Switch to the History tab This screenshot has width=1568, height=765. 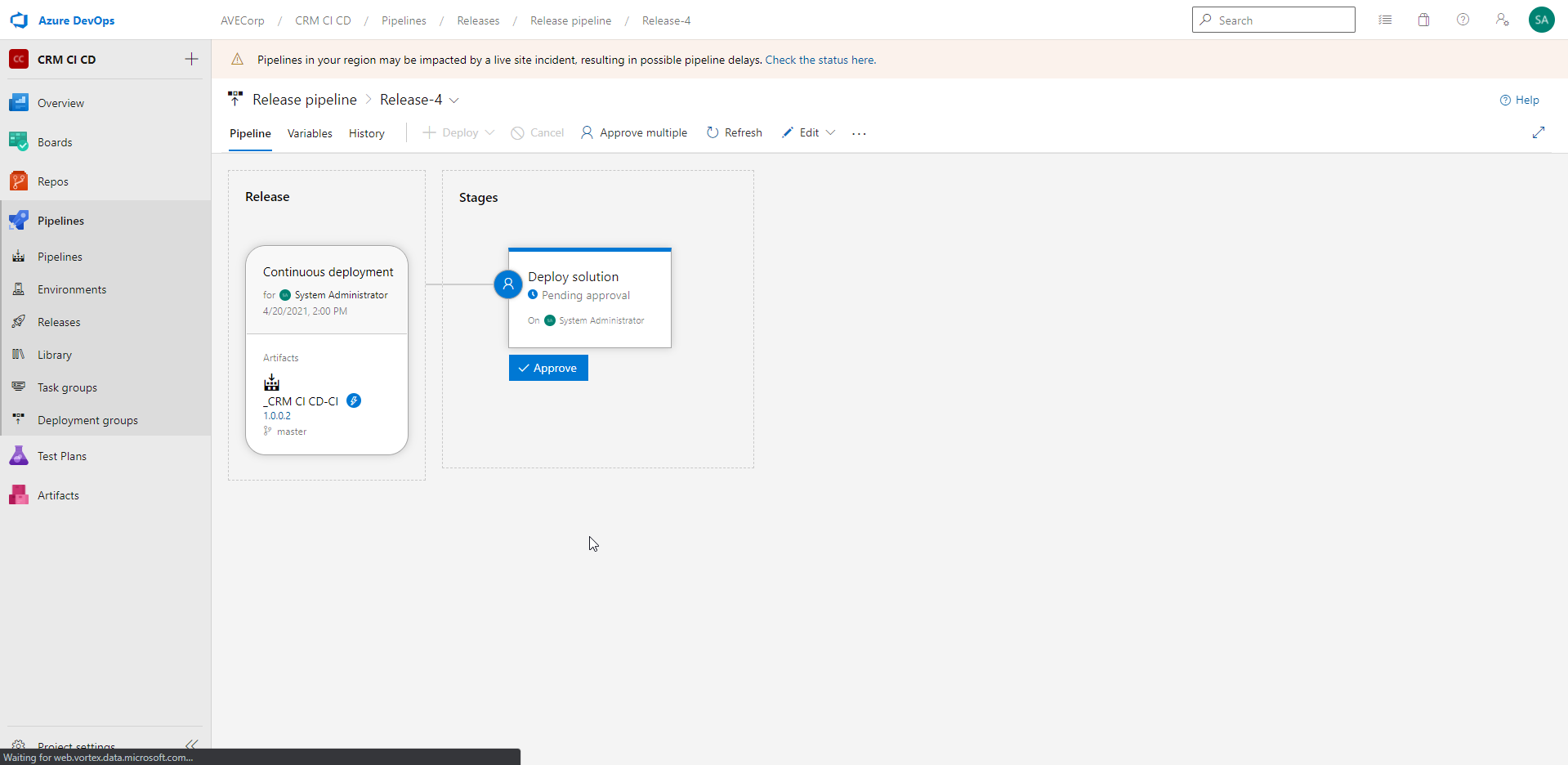(367, 133)
